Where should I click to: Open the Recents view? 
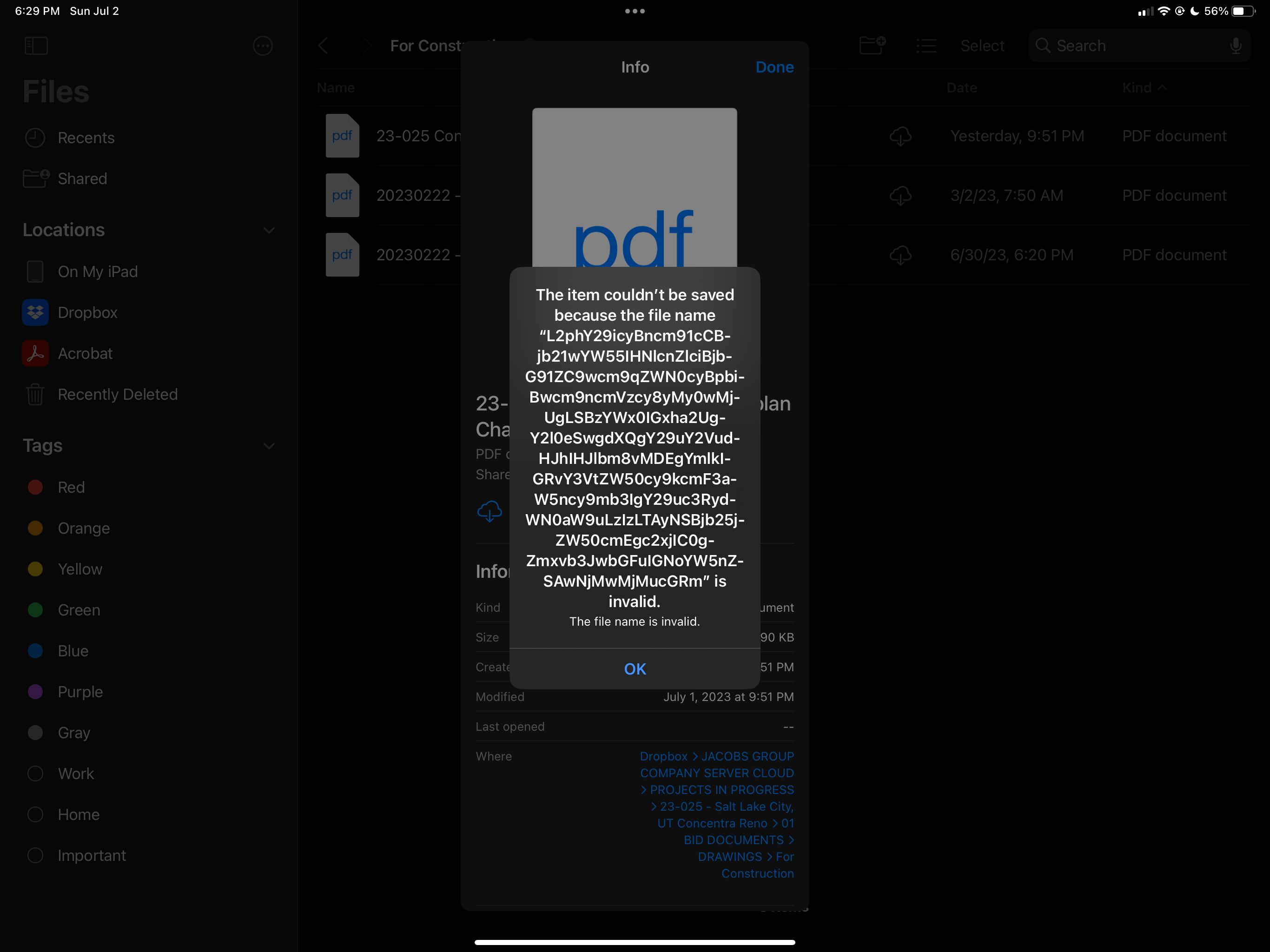[x=86, y=138]
